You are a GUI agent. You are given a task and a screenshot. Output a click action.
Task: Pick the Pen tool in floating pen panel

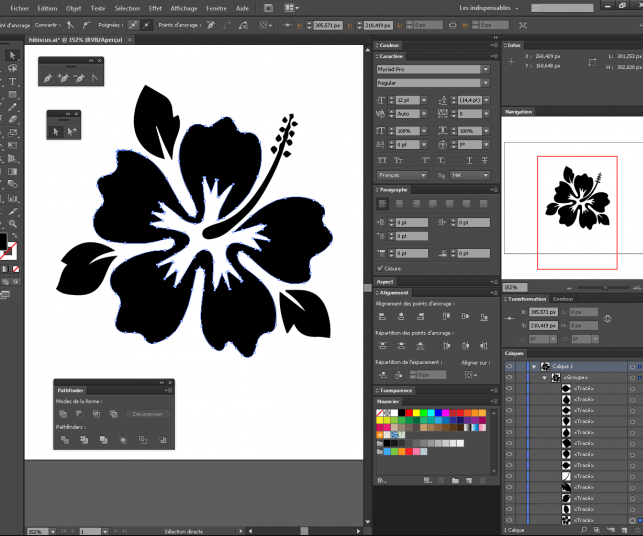(48, 78)
